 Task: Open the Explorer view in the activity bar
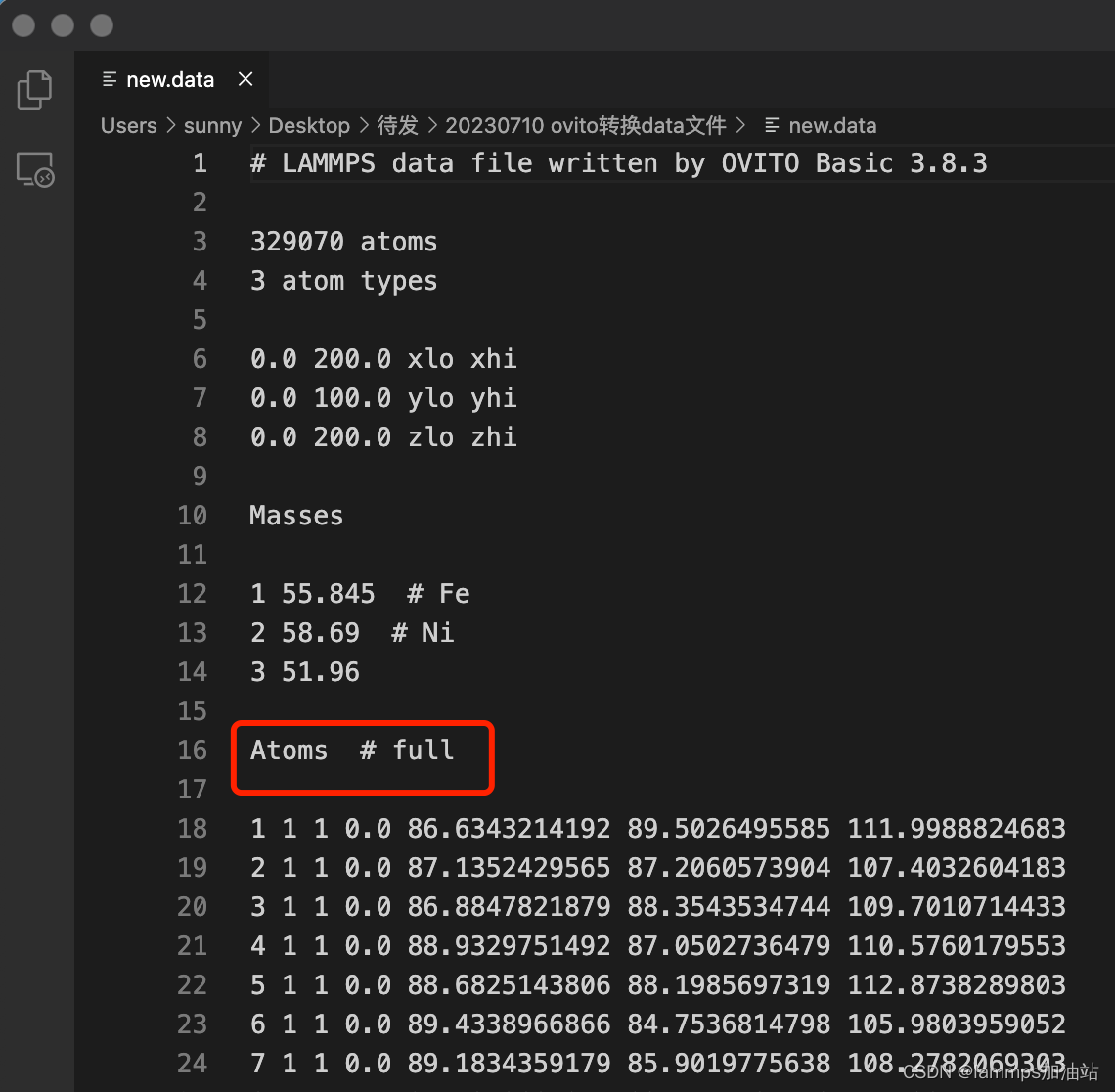click(x=34, y=89)
